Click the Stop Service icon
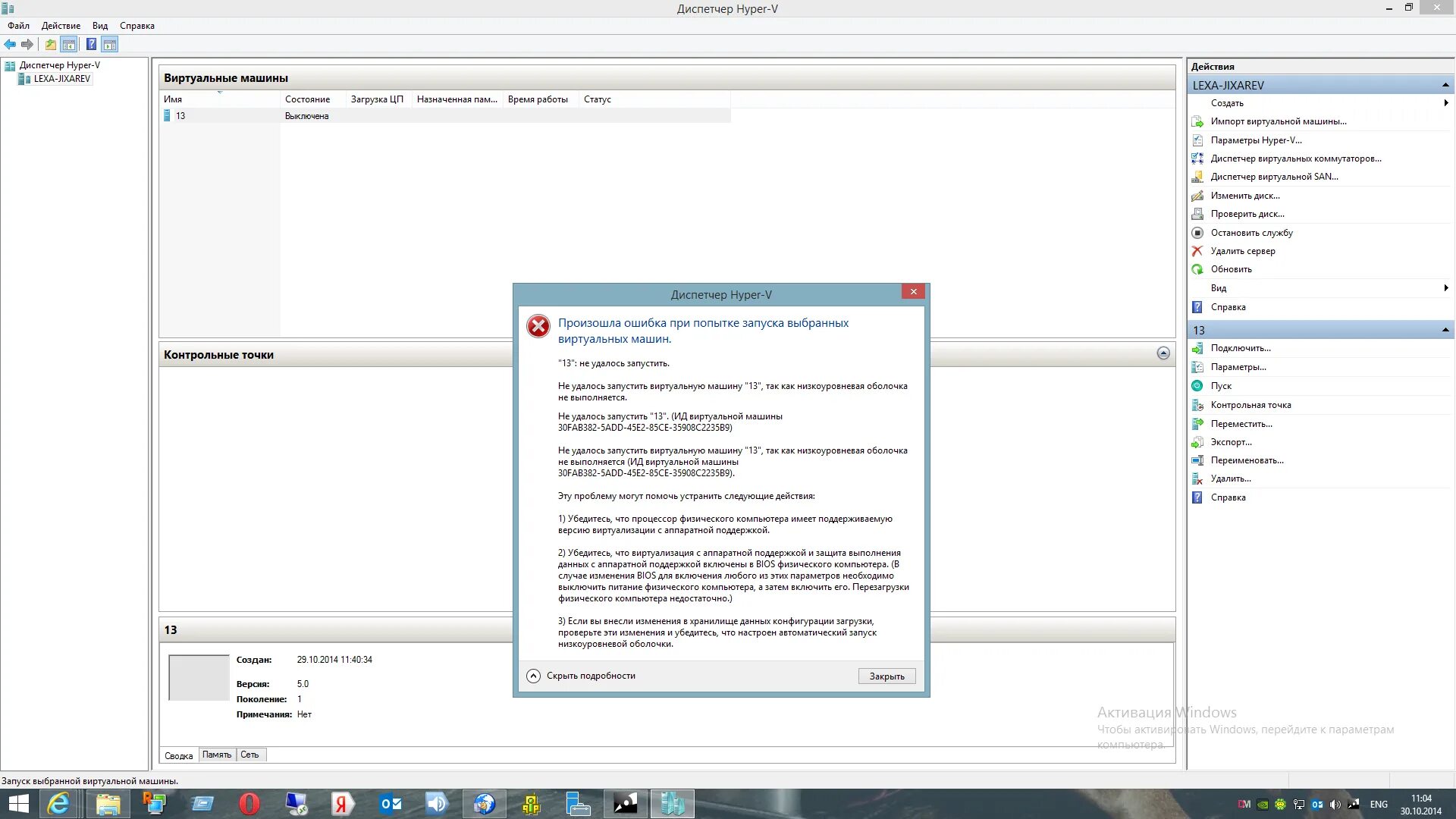Screen dimensions: 1456x819 [x=1197, y=233]
